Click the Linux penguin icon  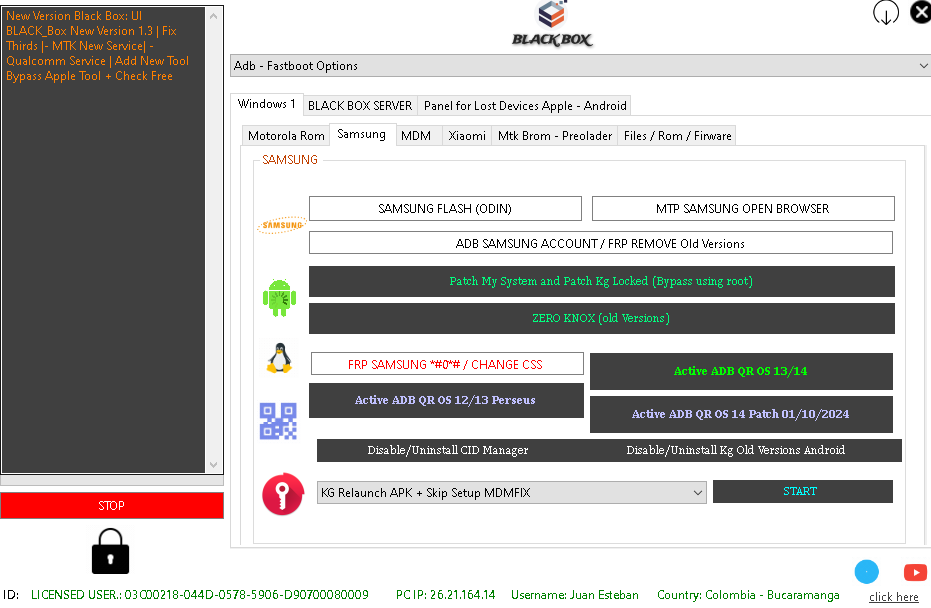pos(279,358)
